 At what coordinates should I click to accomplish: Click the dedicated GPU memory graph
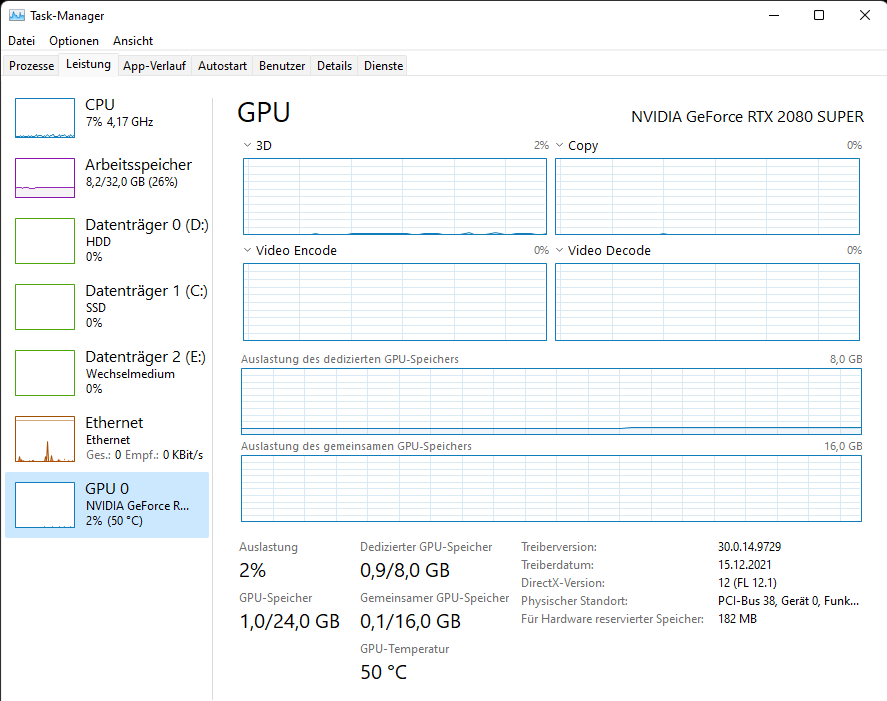click(552, 401)
